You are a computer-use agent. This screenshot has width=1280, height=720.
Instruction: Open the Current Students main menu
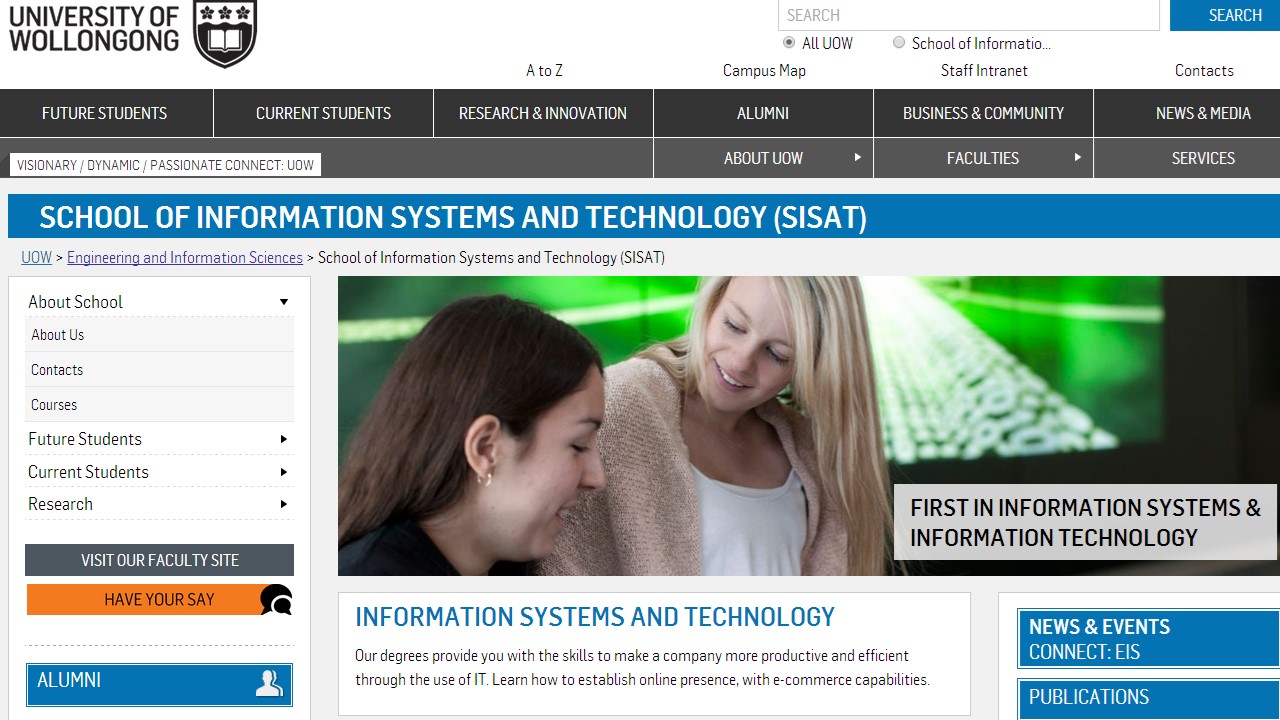(x=323, y=113)
